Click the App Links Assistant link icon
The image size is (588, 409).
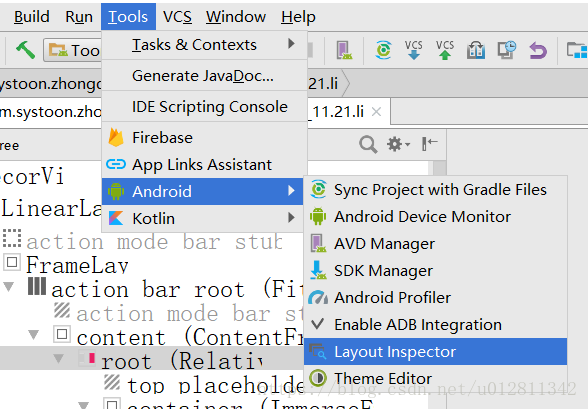(x=116, y=164)
